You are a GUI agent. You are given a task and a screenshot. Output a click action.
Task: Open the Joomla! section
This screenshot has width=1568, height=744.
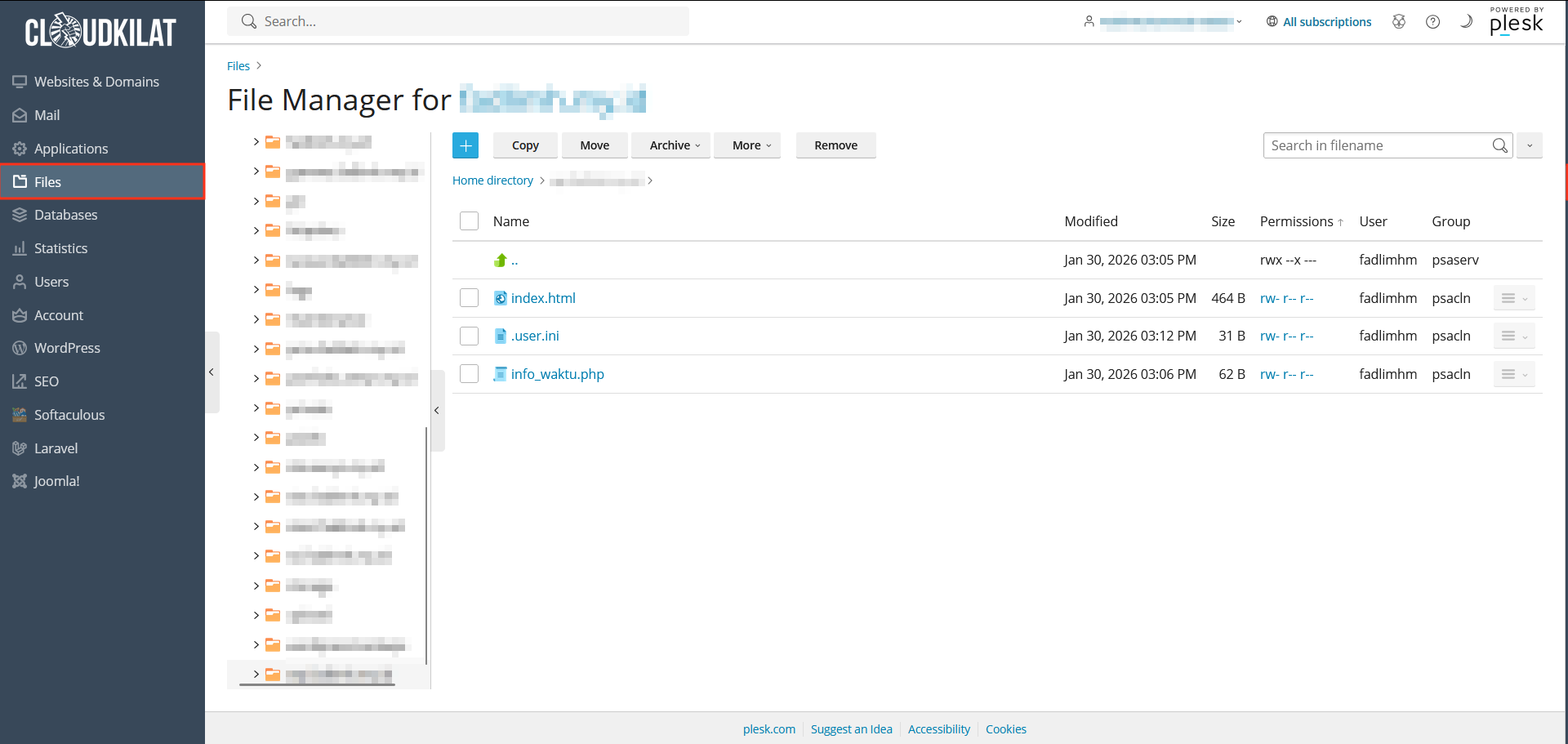pos(56,480)
